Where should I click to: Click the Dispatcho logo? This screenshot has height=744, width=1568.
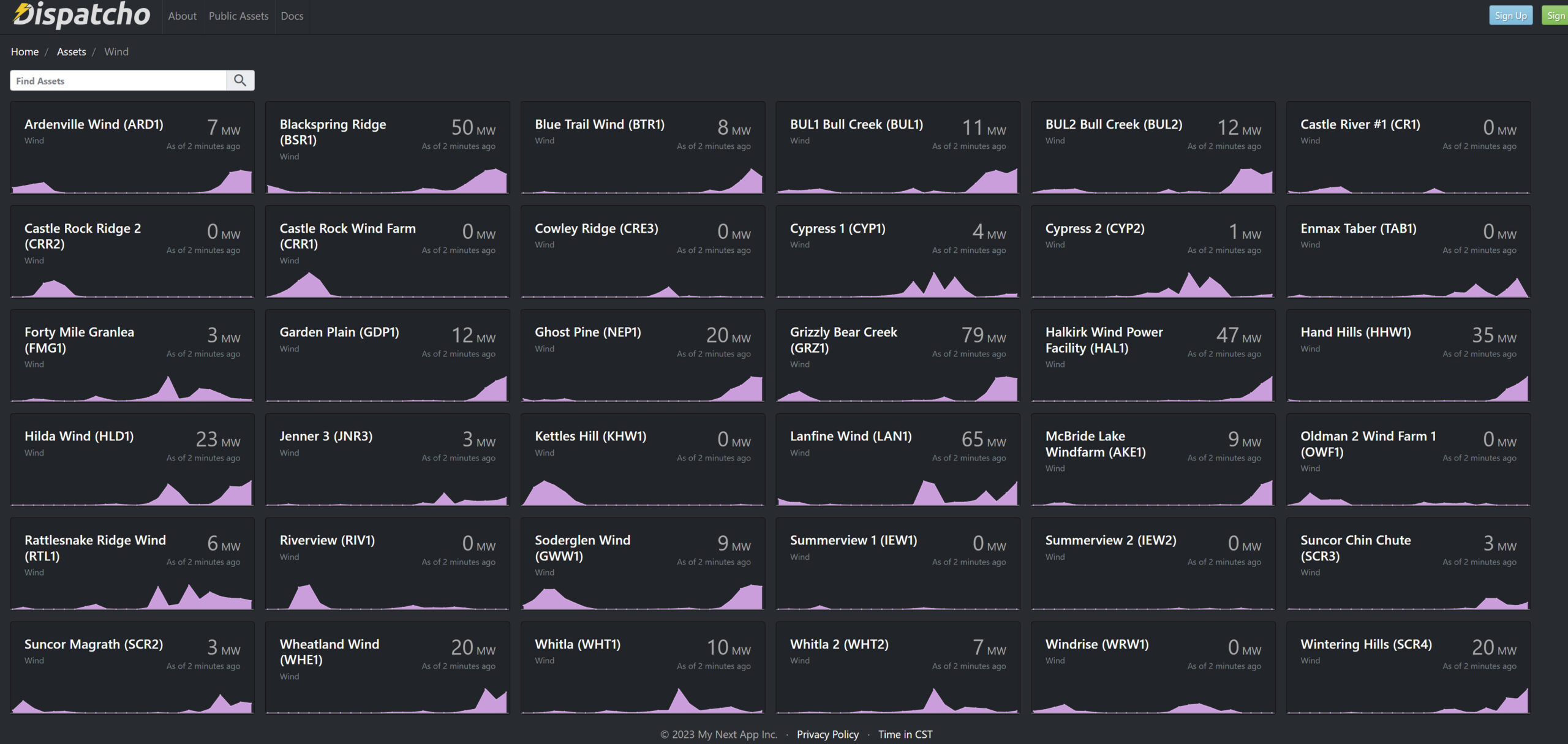(x=81, y=15)
